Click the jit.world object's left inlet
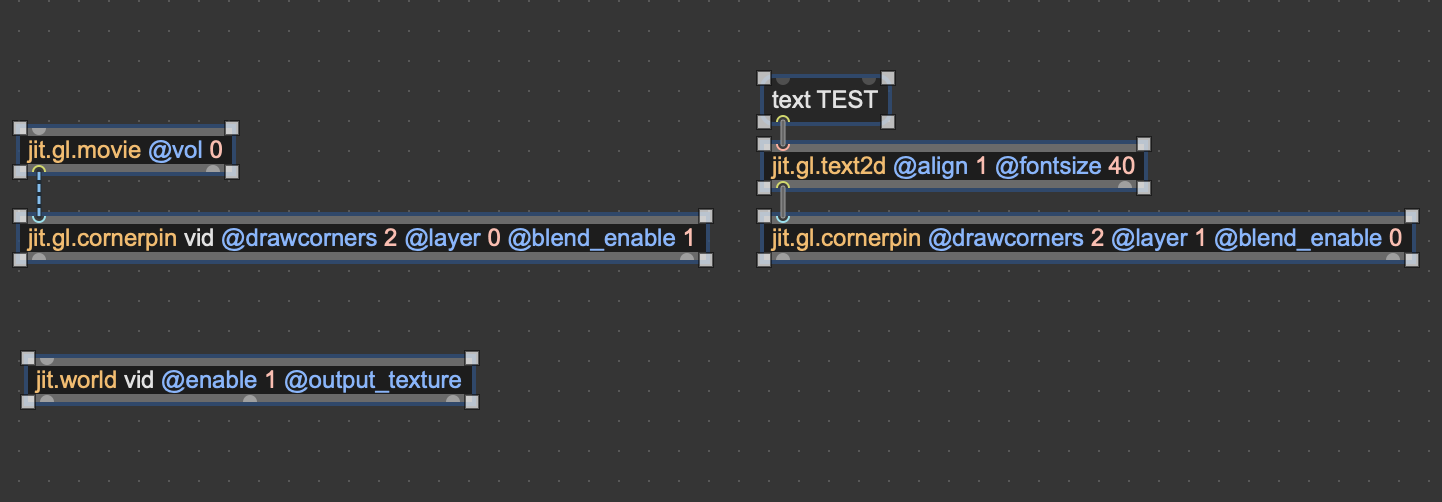Screen dimensions: 1442x502 [45, 359]
